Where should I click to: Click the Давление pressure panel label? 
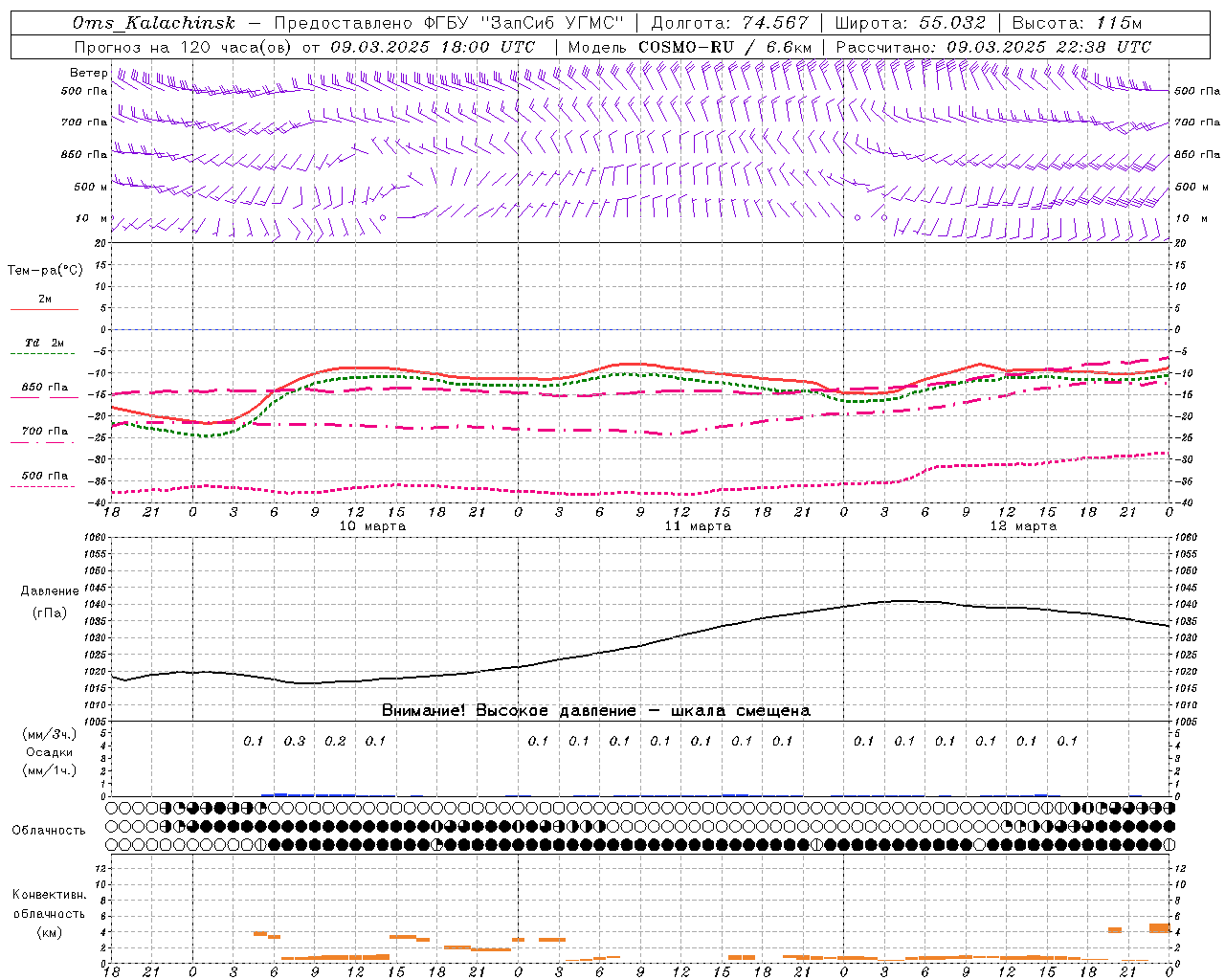(x=50, y=591)
